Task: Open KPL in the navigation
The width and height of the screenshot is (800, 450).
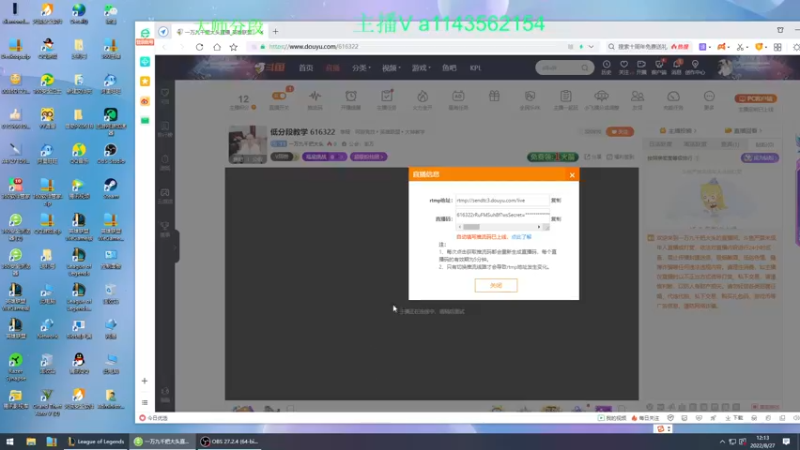Action: 476,68
